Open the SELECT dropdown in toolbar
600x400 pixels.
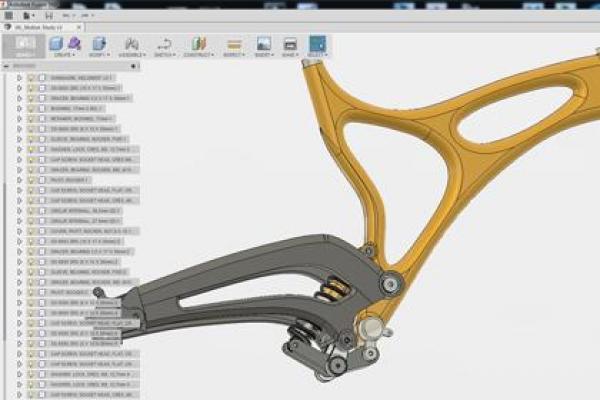pyautogui.click(x=317, y=47)
